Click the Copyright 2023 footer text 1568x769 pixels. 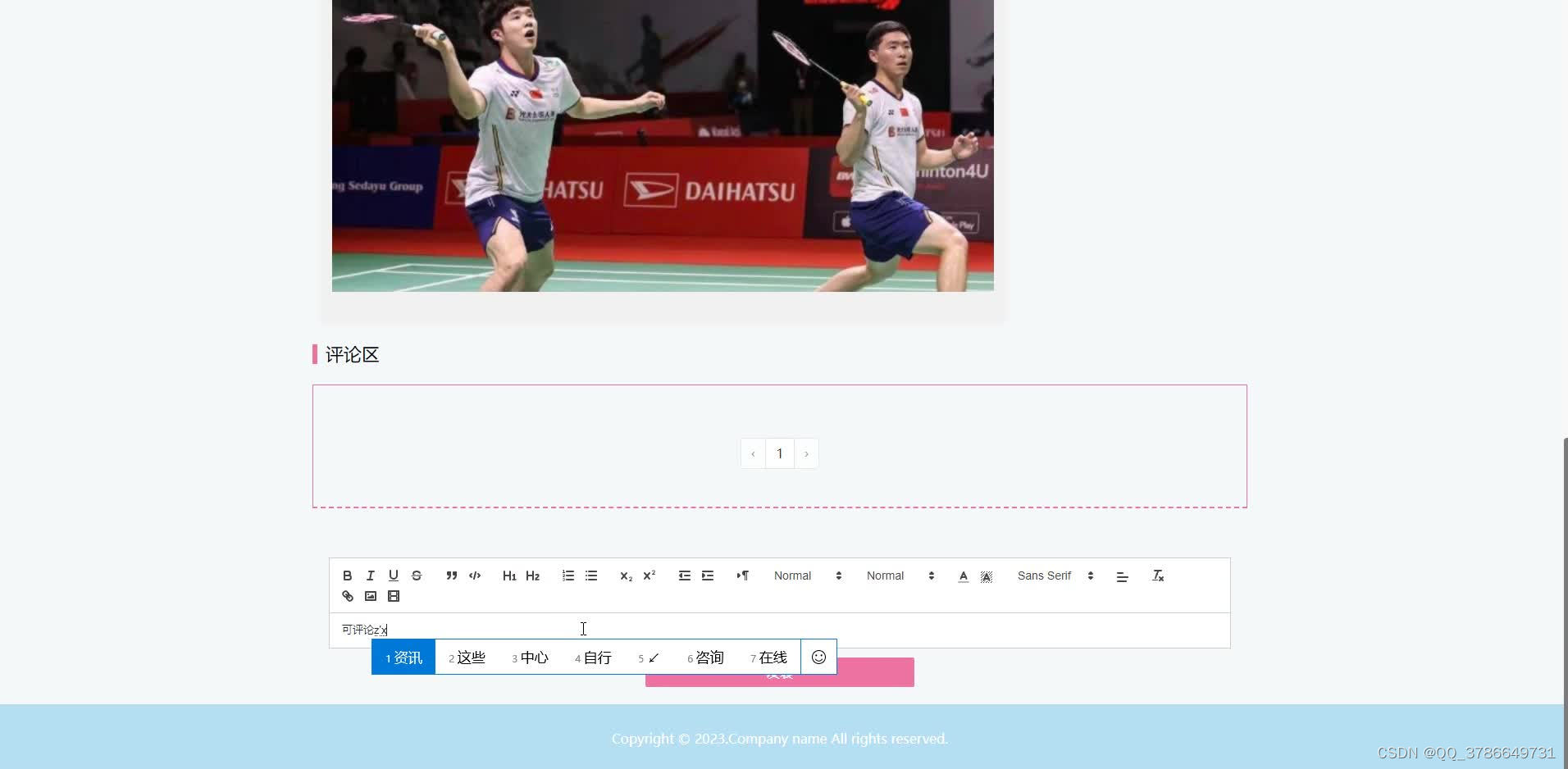pyautogui.click(x=779, y=739)
